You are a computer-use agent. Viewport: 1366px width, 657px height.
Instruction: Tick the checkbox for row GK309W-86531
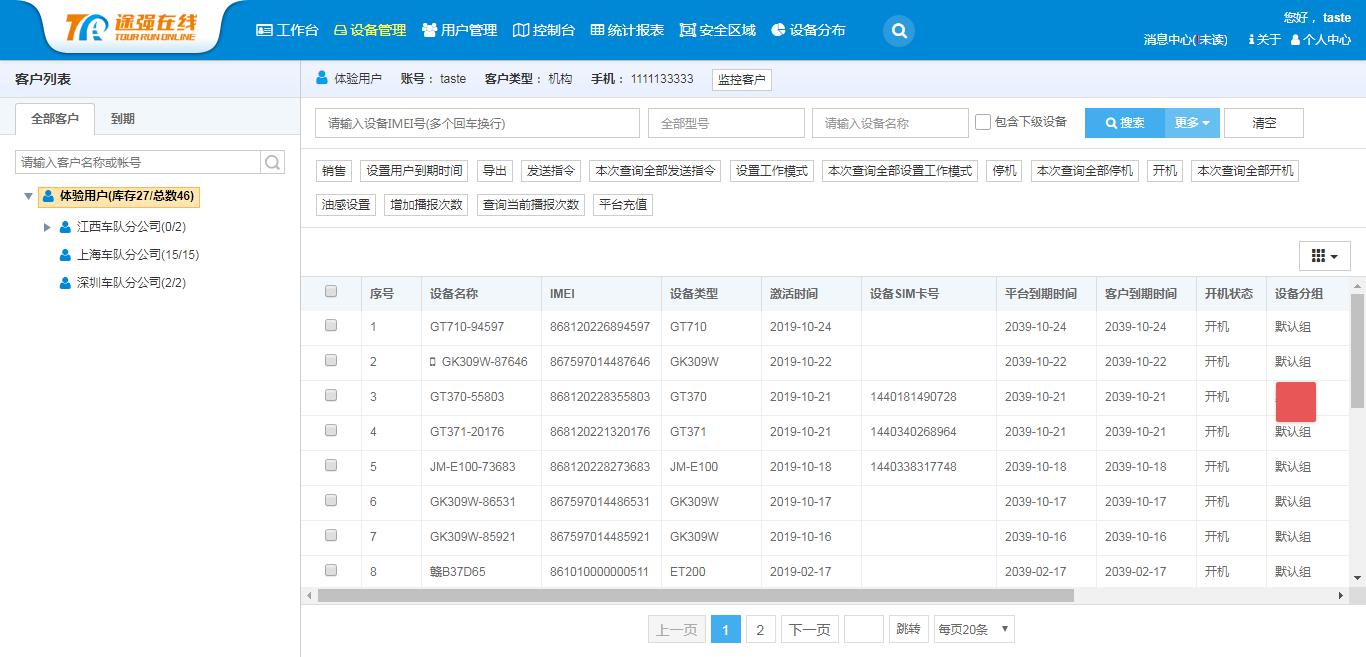pyautogui.click(x=331, y=501)
